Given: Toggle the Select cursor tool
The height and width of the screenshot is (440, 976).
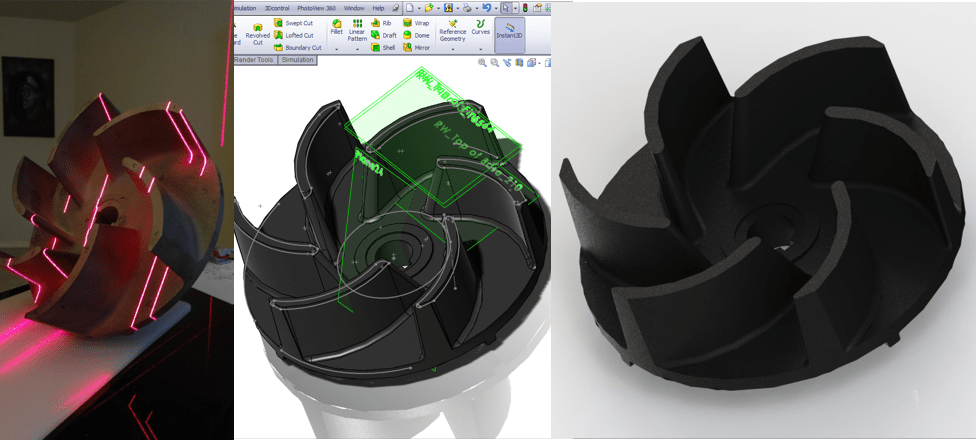Looking at the screenshot, I should (x=505, y=8).
